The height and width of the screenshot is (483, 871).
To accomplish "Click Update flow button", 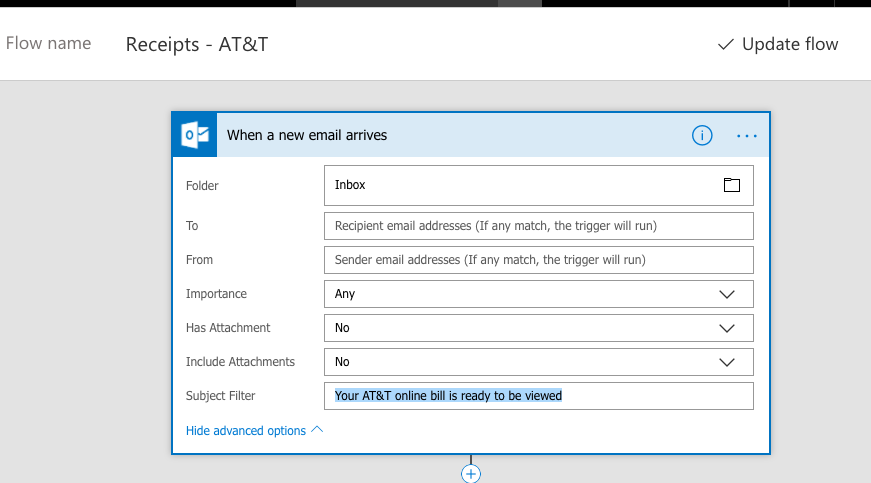I will pos(778,44).
